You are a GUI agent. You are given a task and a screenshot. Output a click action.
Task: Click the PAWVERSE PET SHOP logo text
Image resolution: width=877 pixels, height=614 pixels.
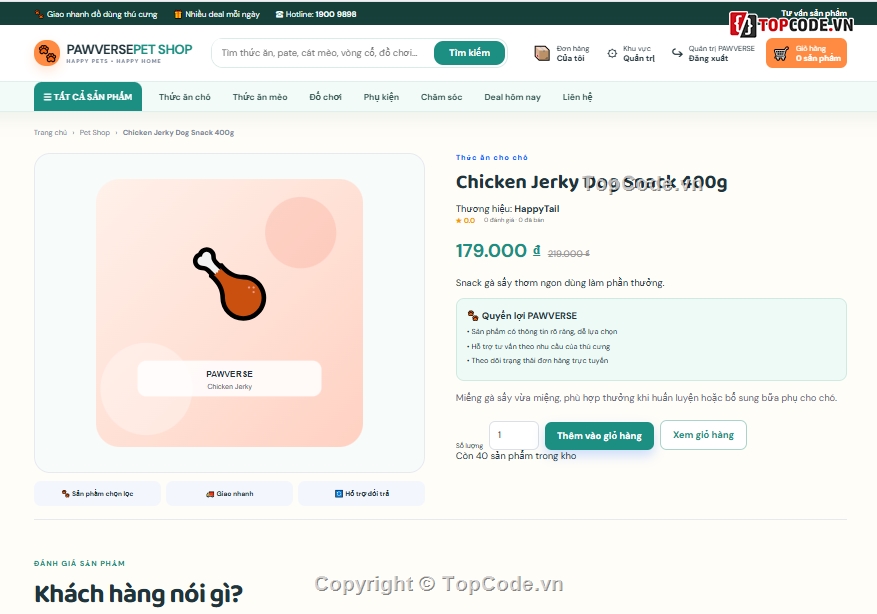point(129,50)
